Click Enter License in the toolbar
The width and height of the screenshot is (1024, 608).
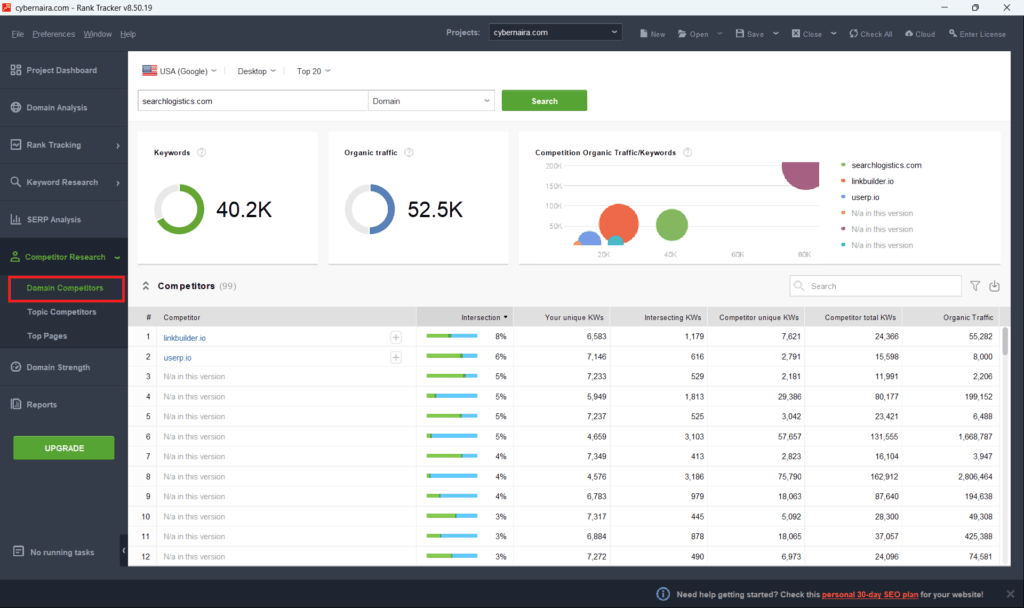coord(977,34)
